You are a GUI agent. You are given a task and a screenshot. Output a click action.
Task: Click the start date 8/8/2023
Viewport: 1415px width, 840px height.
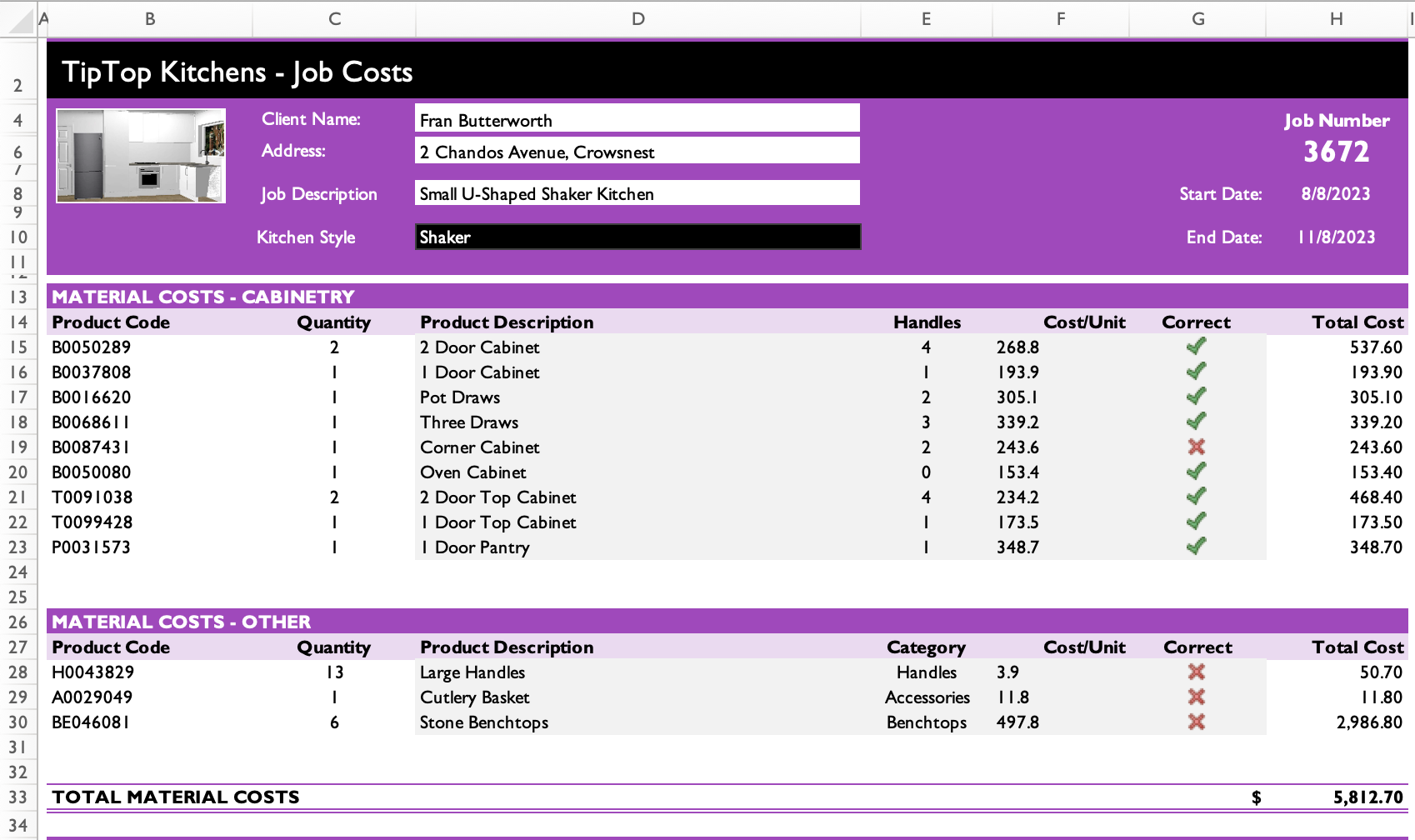[1336, 194]
